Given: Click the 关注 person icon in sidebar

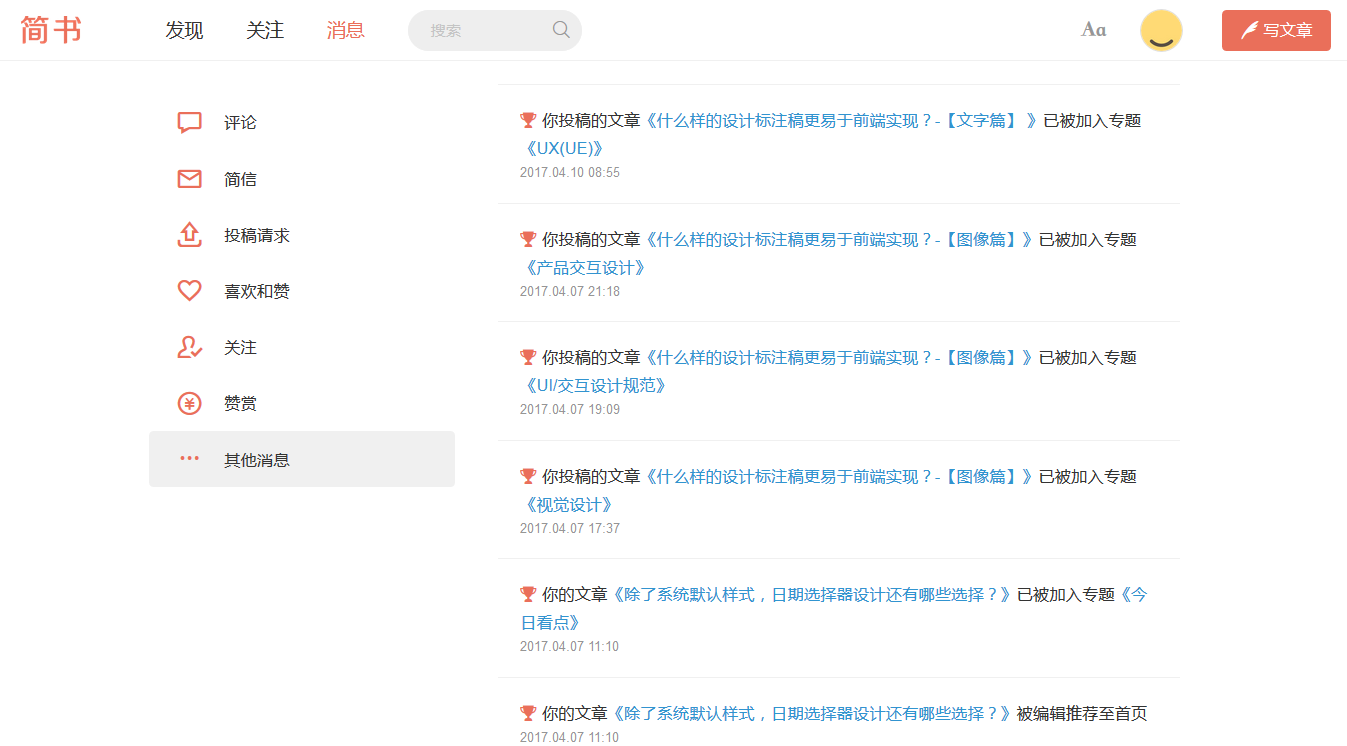Looking at the screenshot, I should coord(190,347).
